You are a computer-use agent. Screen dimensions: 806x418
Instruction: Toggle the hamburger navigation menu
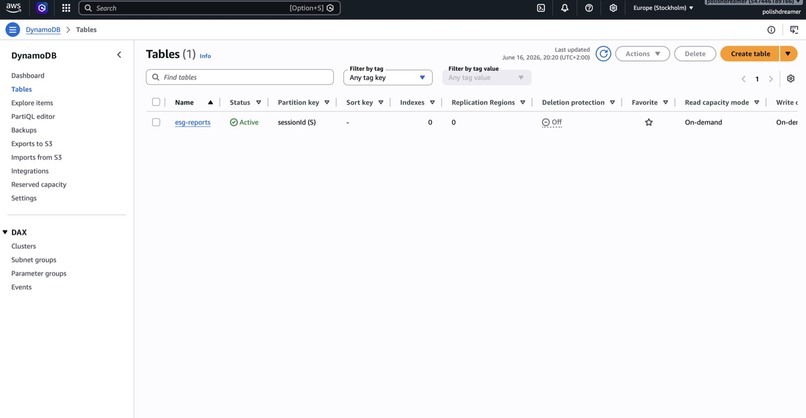[13, 30]
